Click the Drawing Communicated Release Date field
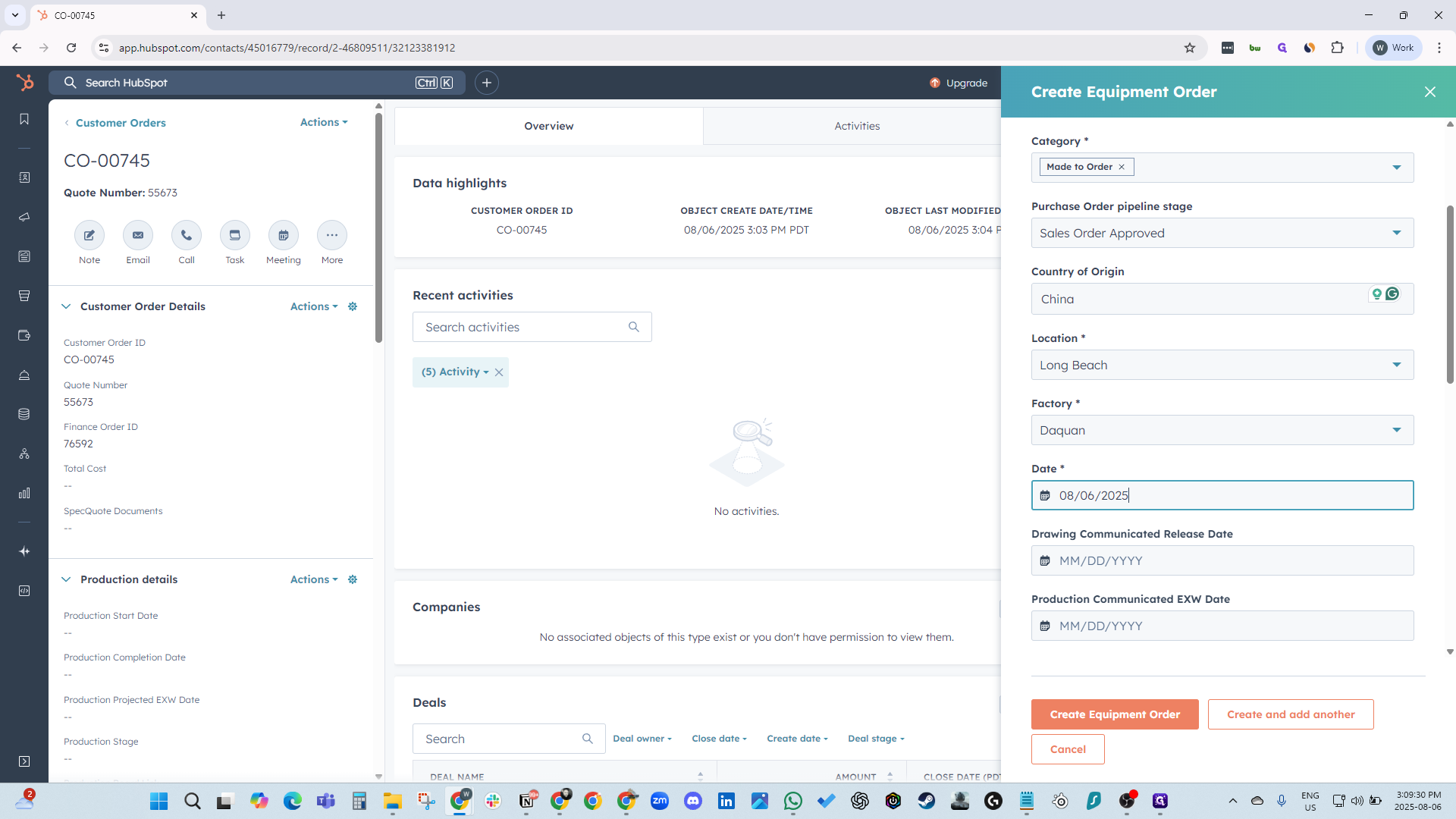 tap(1222, 560)
